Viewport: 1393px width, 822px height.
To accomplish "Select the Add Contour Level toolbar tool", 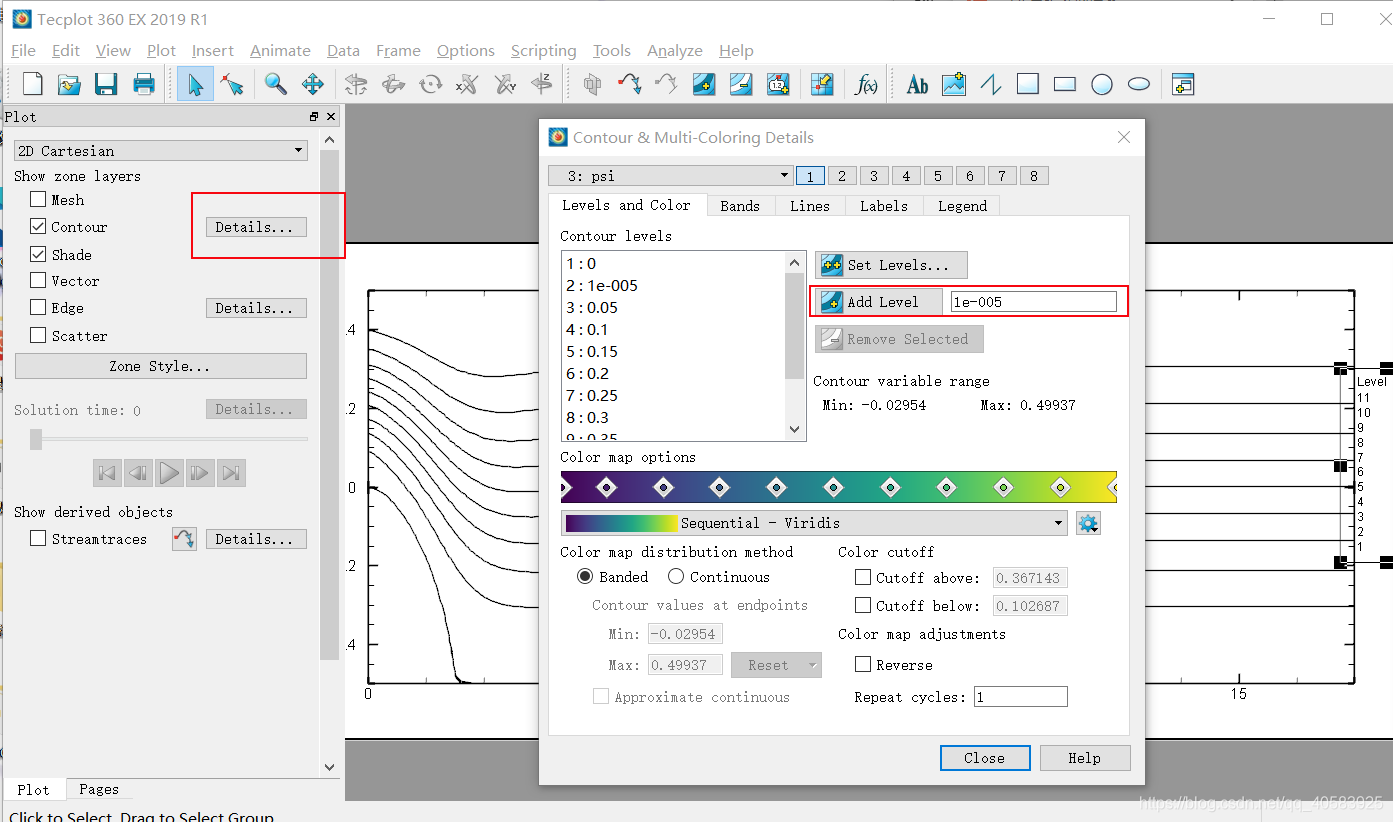I will (x=704, y=85).
